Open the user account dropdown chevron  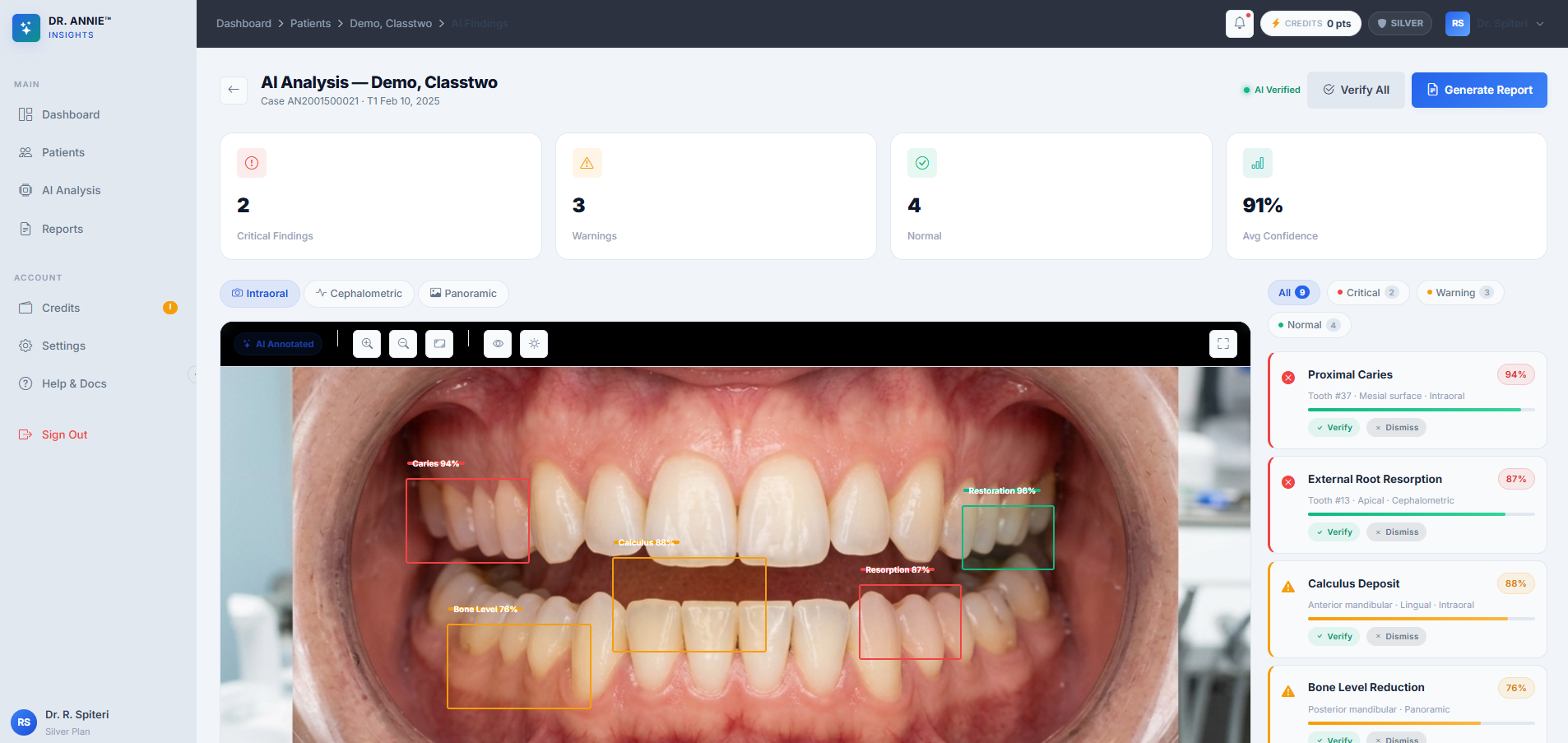point(1540,24)
